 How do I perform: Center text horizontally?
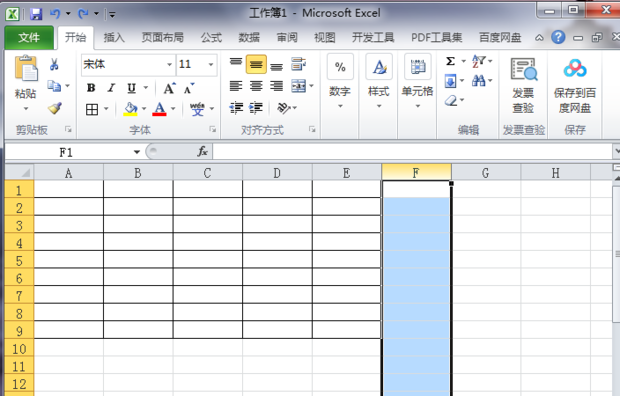[x=256, y=86]
